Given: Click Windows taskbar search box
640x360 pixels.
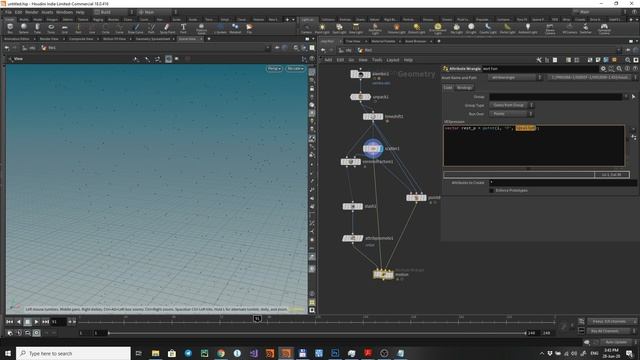Looking at the screenshot, I should point(73,353).
